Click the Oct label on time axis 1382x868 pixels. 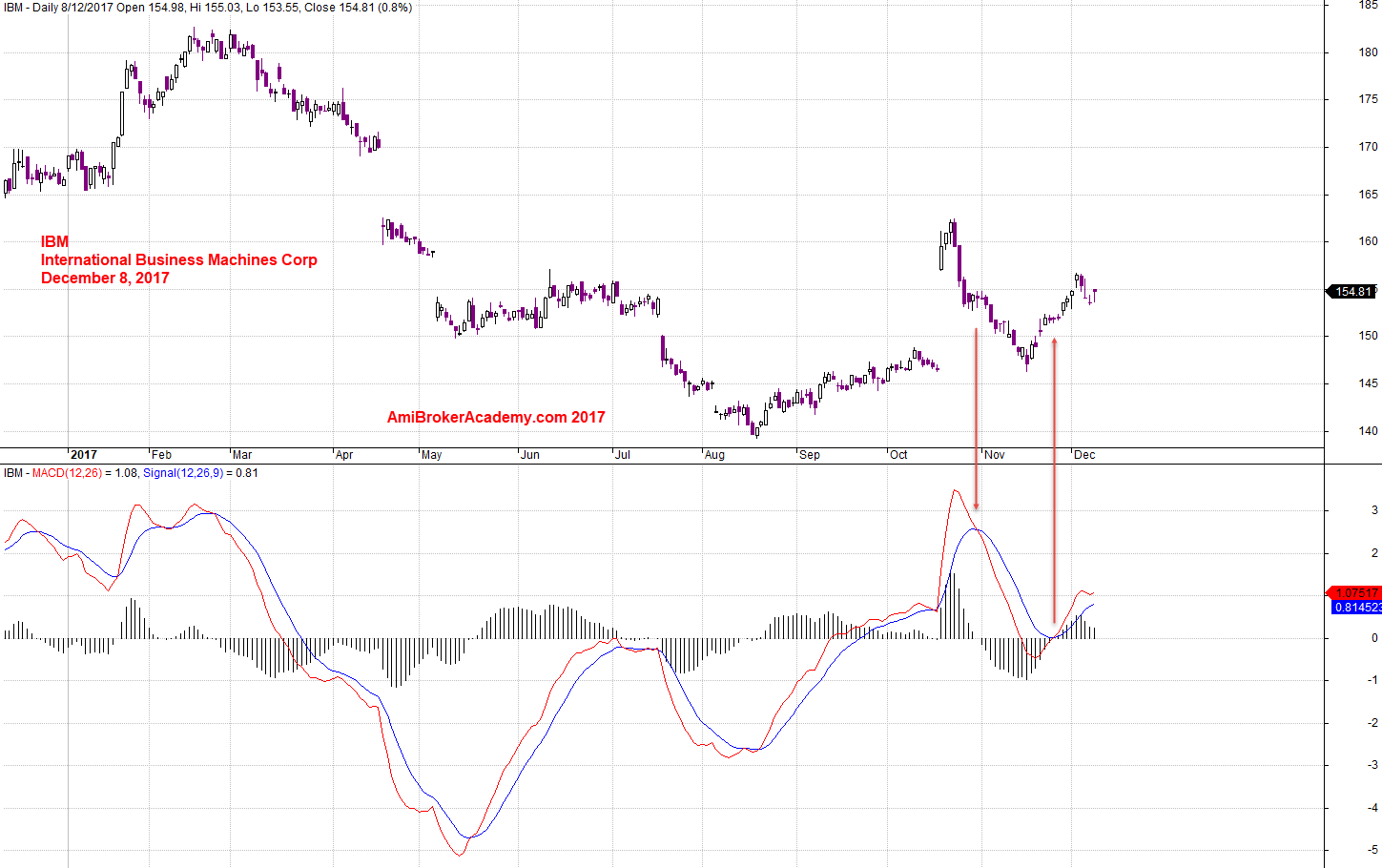click(x=898, y=455)
